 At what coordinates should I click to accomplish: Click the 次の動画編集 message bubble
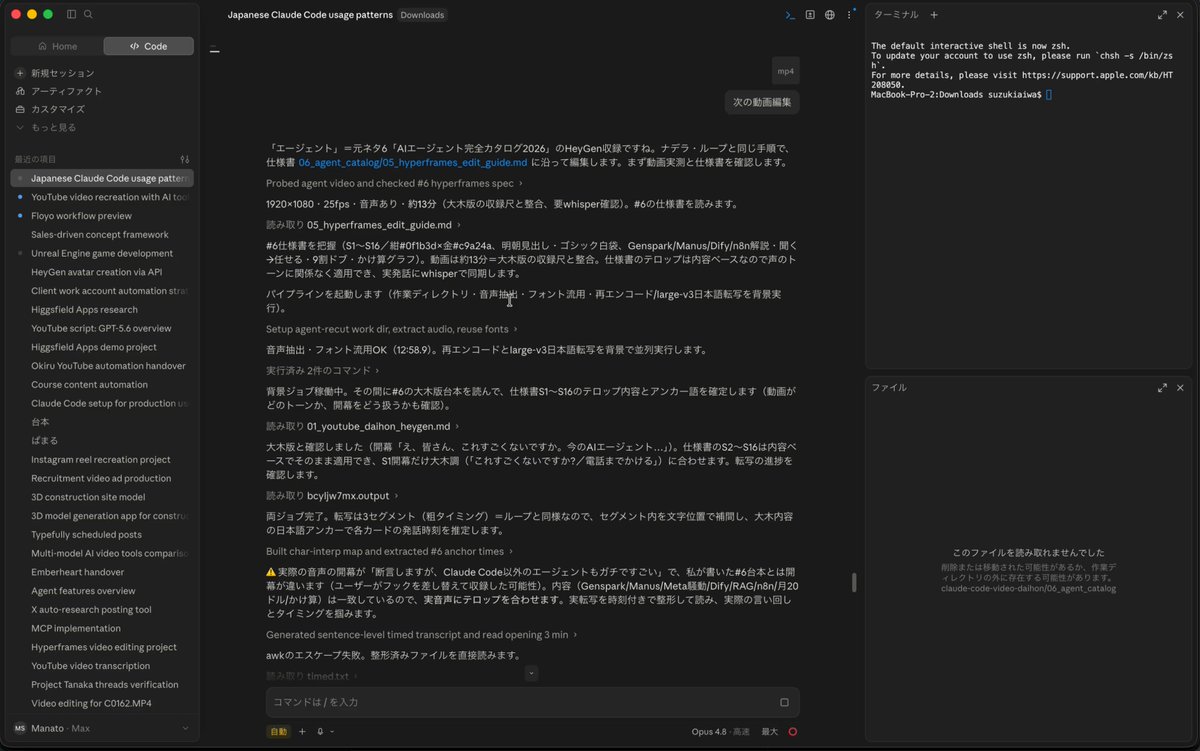(x=762, y=102)
